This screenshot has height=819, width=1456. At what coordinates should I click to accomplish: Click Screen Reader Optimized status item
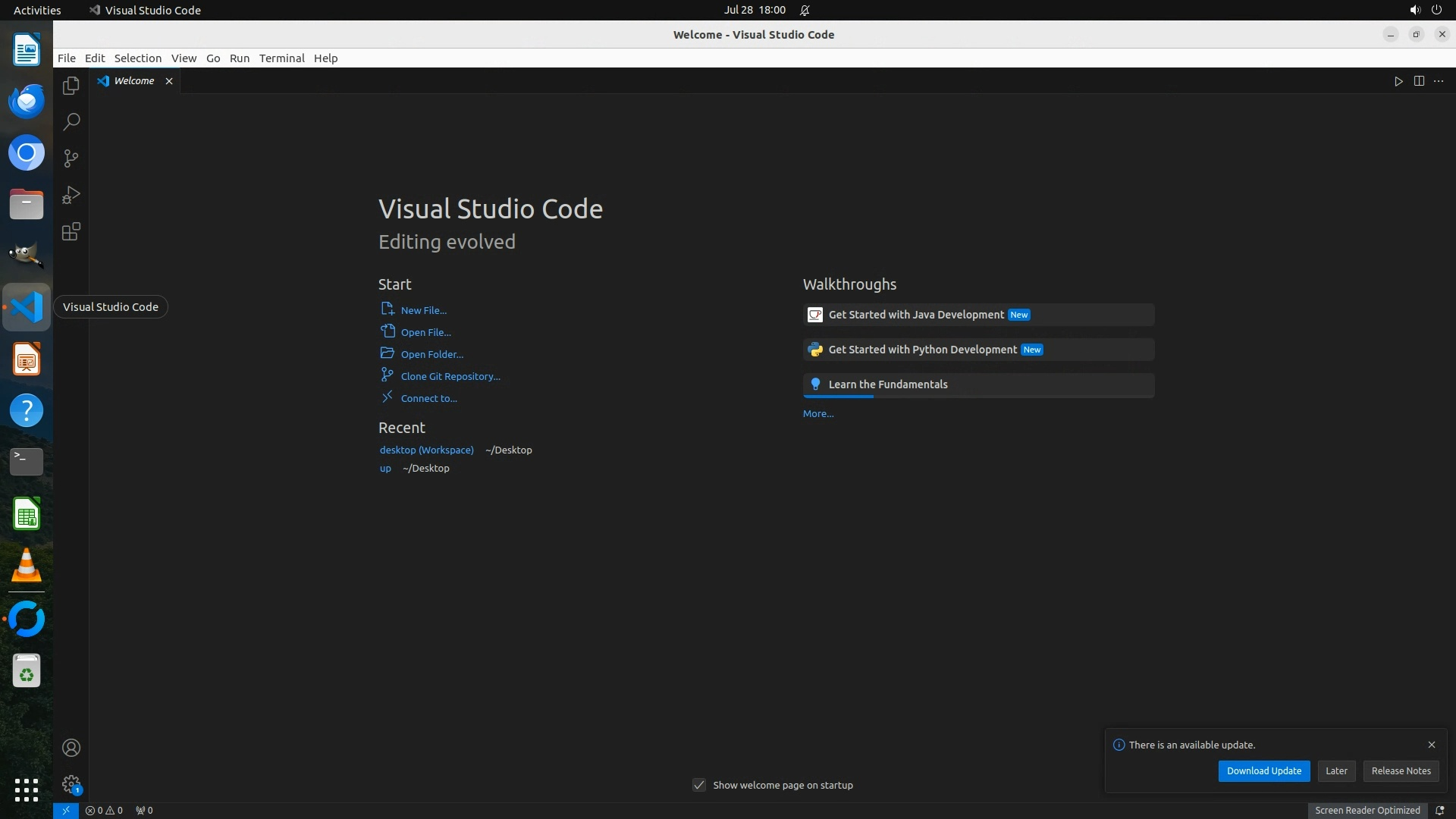1367,810
